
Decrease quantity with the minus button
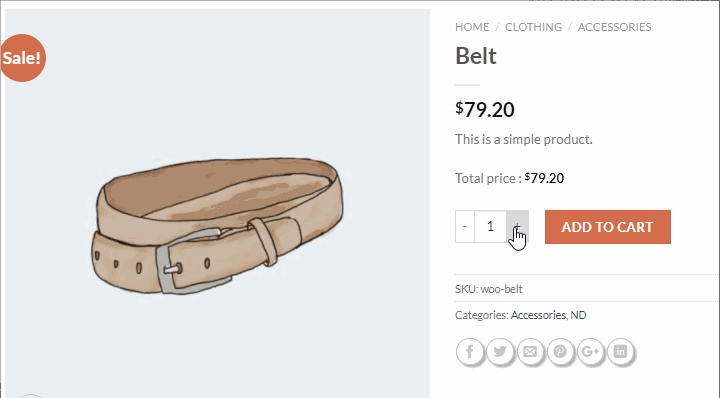[x=465, y=226]
